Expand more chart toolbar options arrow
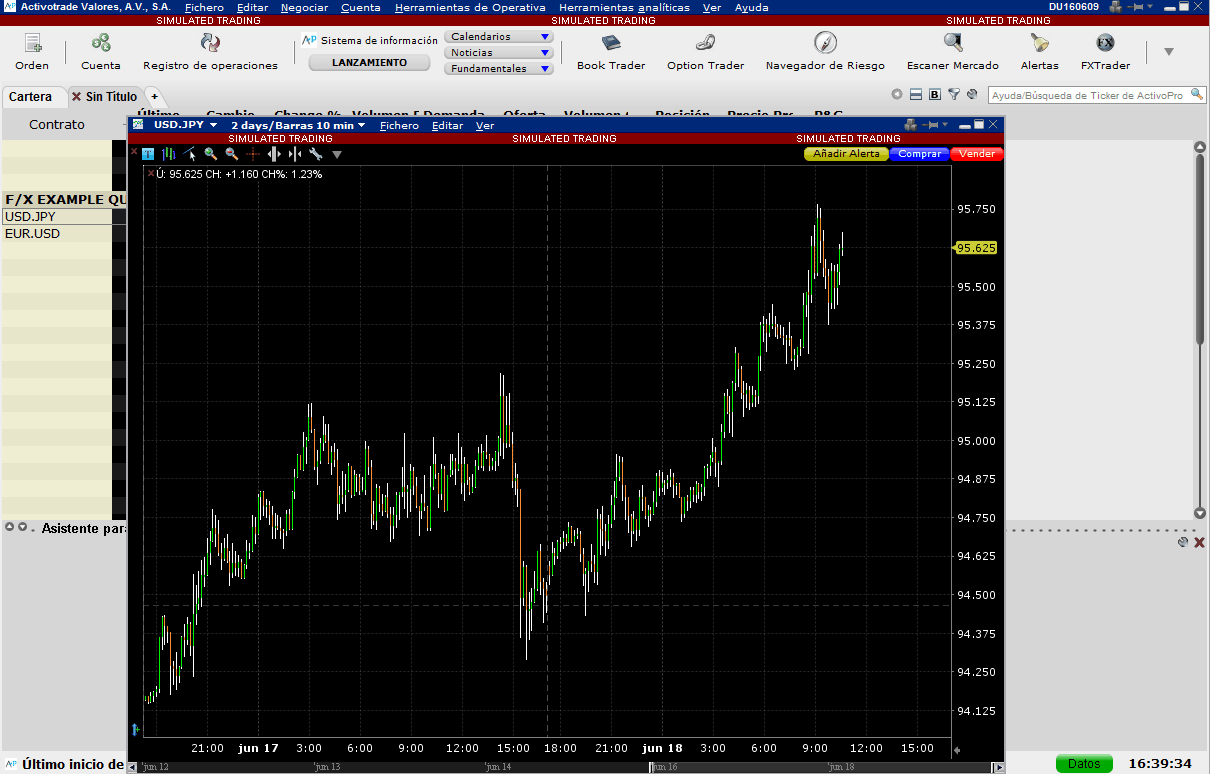 [x=337, y=155]
